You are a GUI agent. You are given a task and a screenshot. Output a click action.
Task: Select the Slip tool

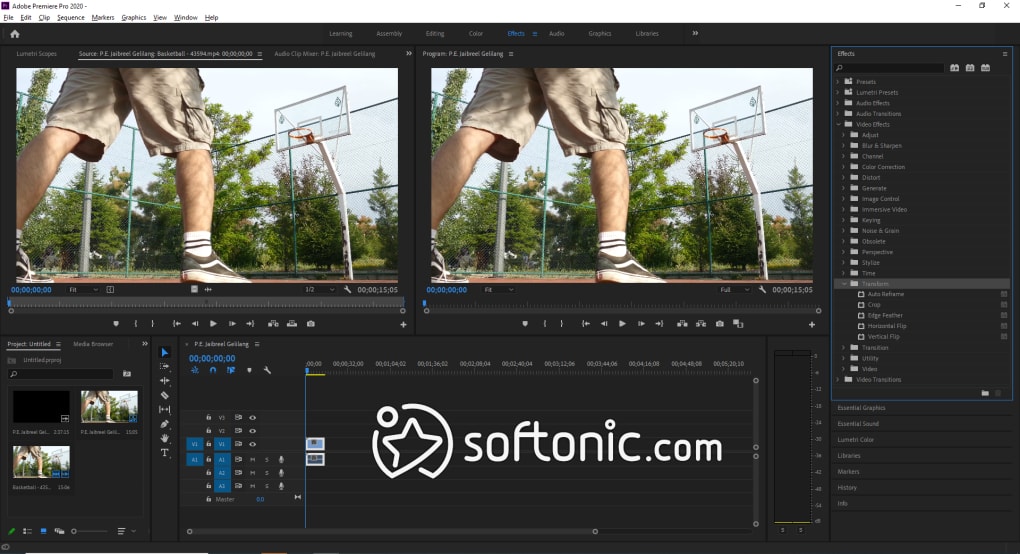point(165,409)
